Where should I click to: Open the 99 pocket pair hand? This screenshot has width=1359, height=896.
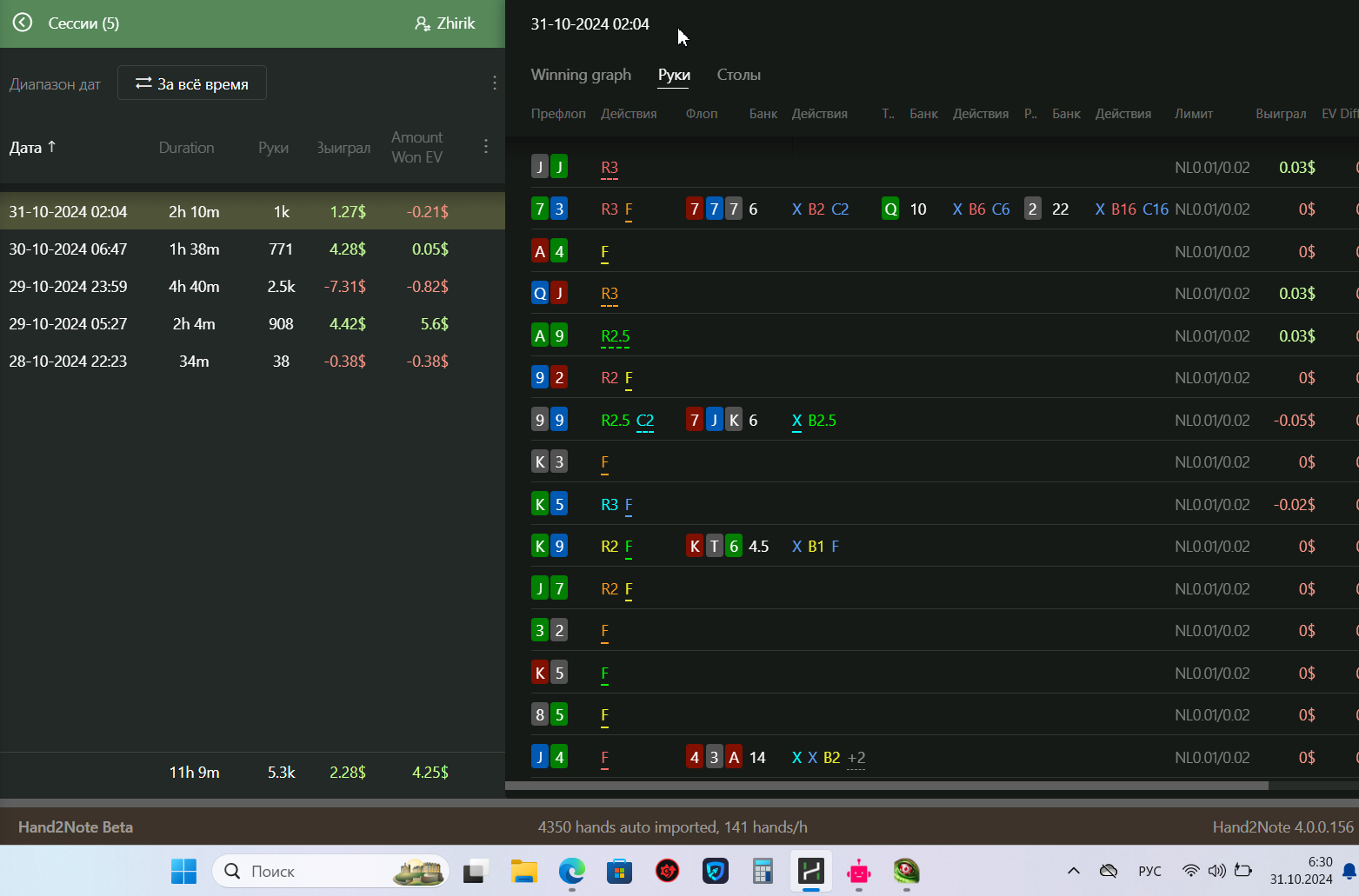click(944, 420)
